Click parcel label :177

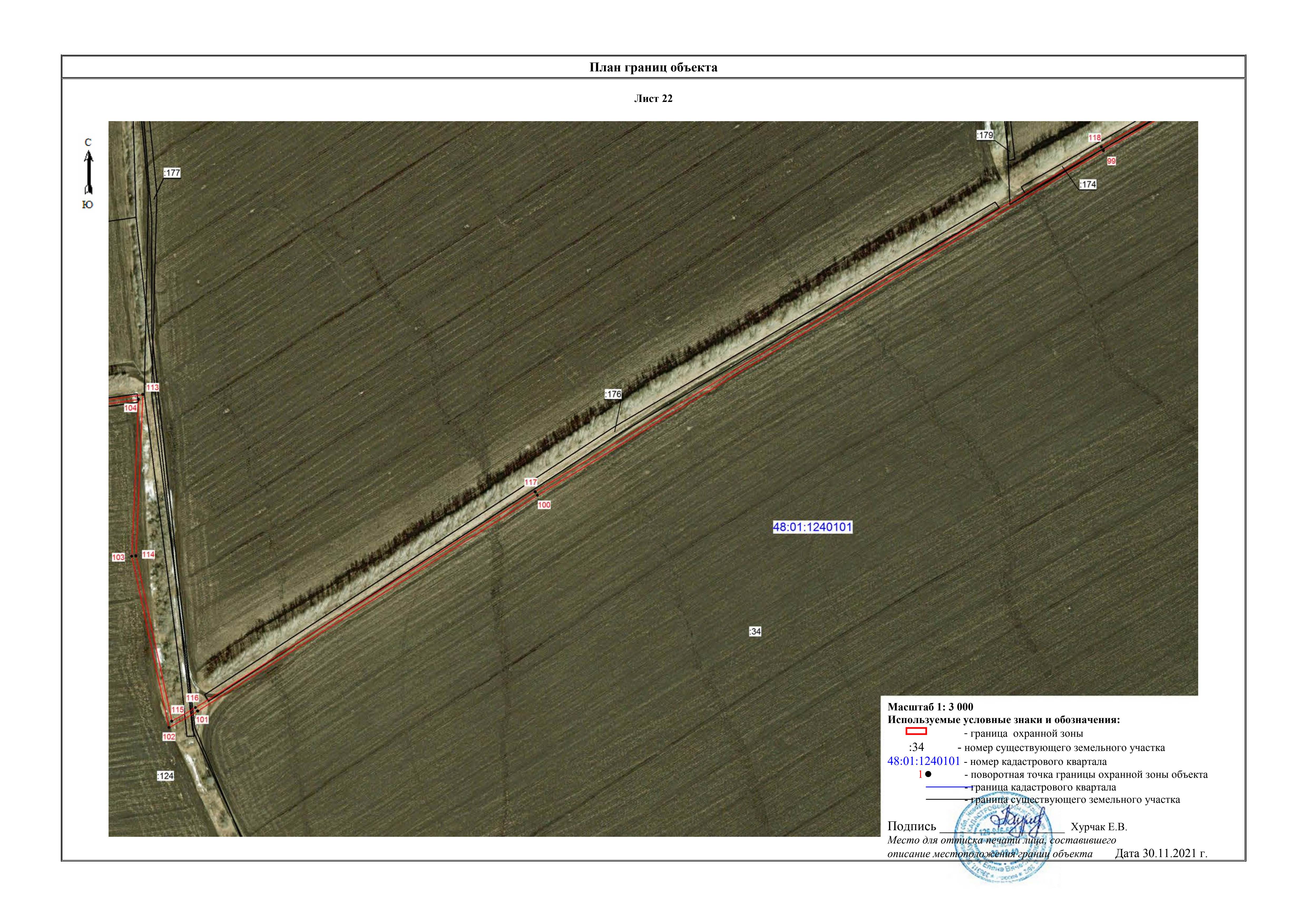(172, 173)
